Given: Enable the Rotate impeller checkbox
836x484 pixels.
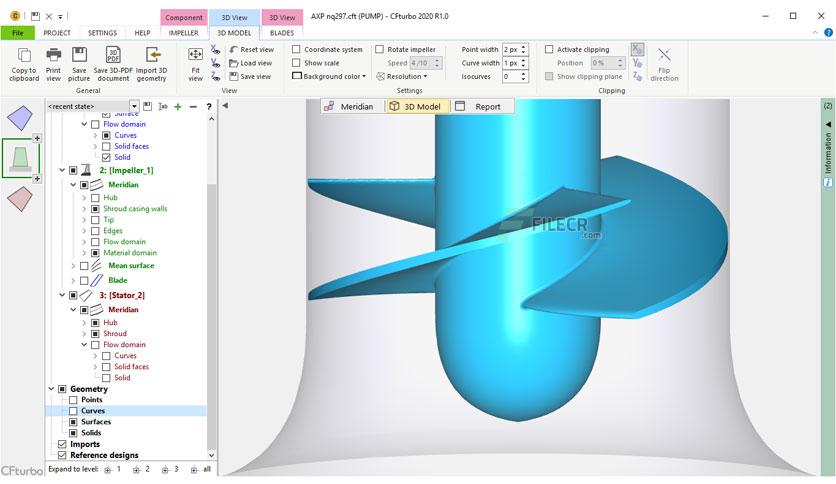Looking at the screenshot, I should pyautogui.click(x=380, y=49).
